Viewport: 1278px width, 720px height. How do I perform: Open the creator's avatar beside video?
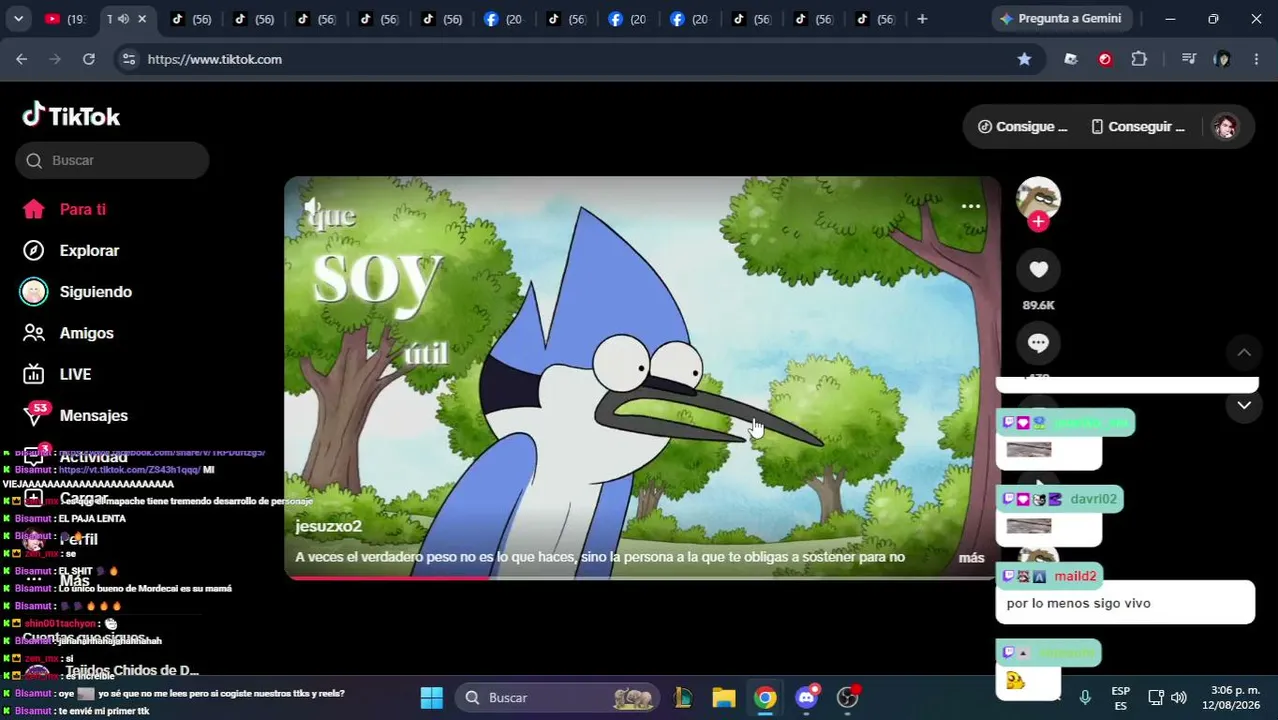tap(1038, 198)
